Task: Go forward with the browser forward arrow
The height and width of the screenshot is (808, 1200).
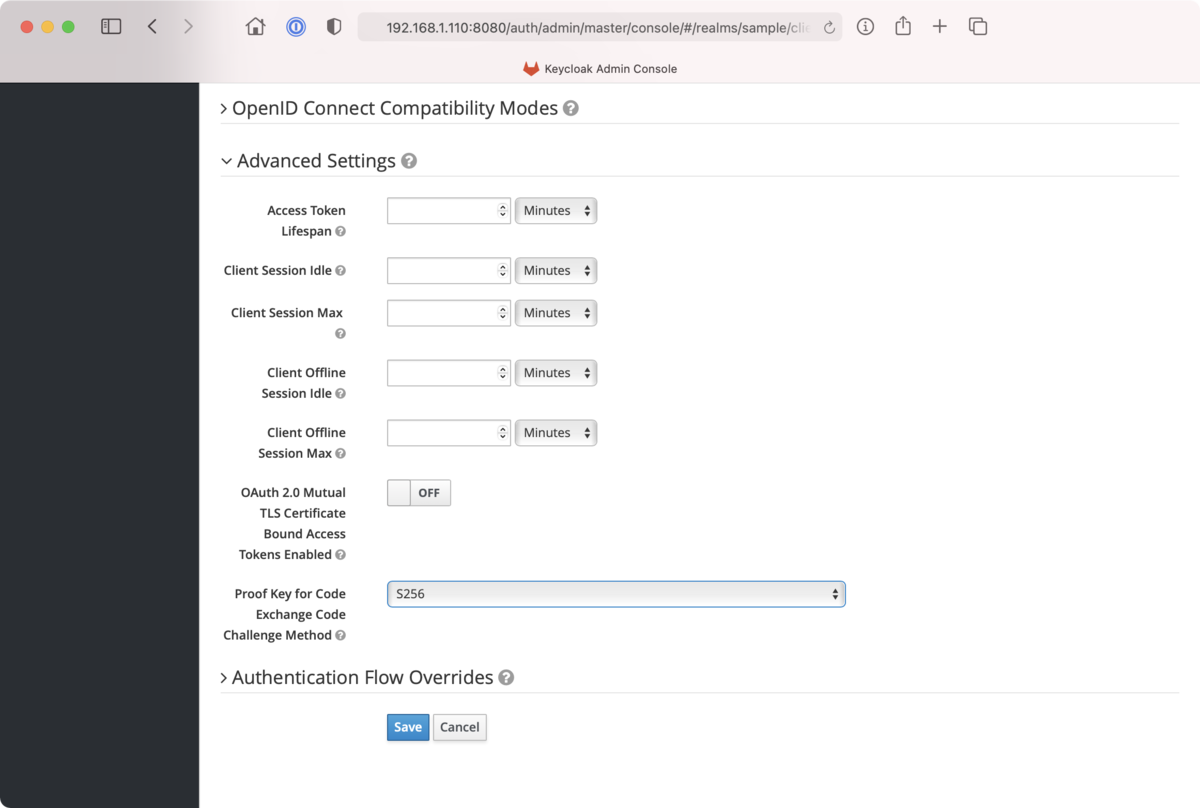Action: click(188, 27)
